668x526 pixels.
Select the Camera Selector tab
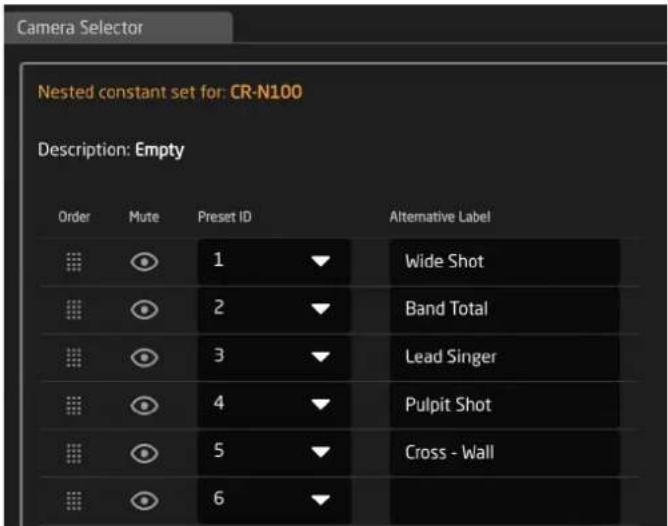(118, 28)
